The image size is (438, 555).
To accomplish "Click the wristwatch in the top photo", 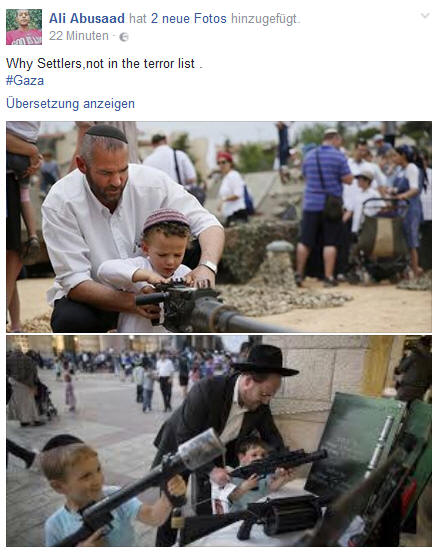I will click(x=208, y=266).
